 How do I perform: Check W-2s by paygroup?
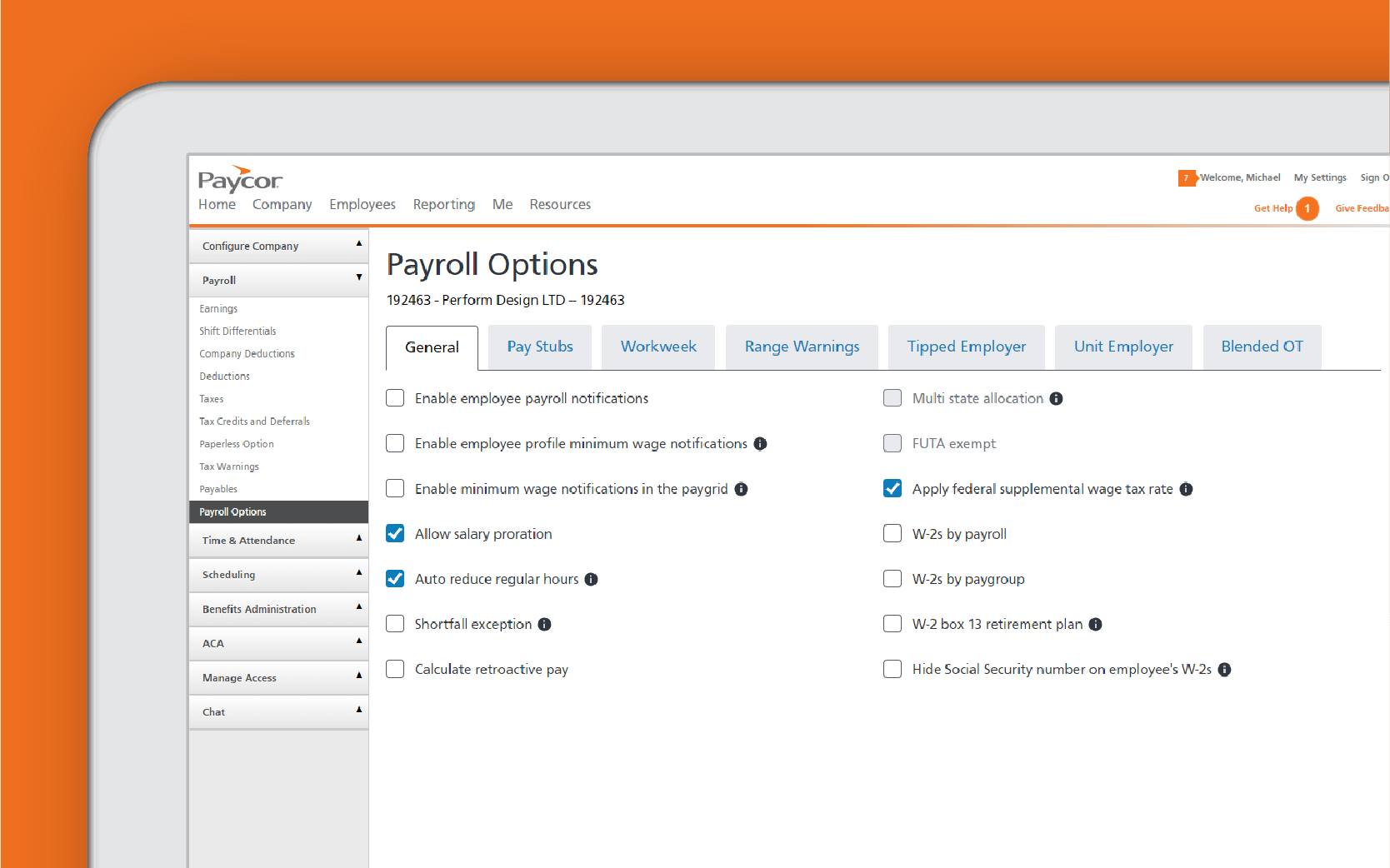click(x=892, y=578)
